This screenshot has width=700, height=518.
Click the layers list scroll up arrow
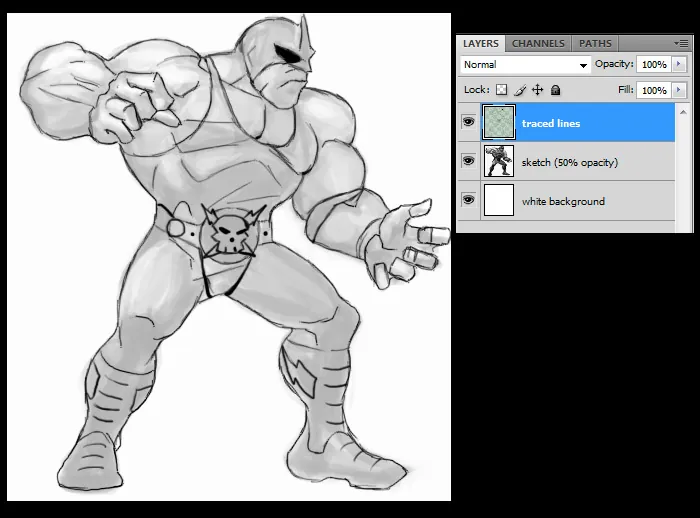pyautogui.click(x=683, y=112)
